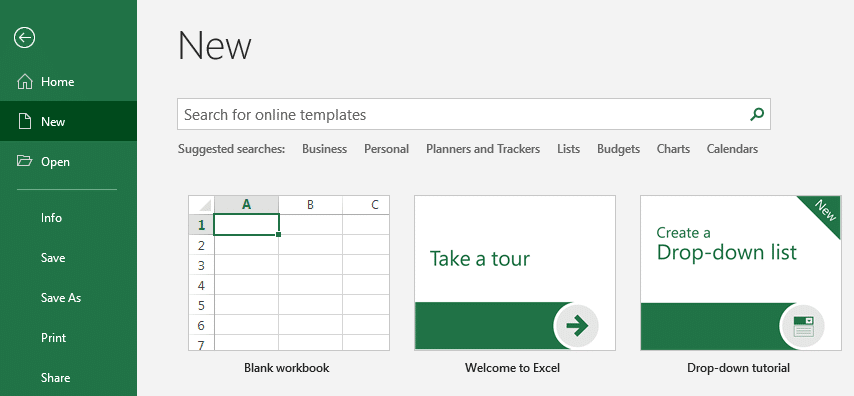Click the back arrow circle icon

tap(25, 38)
